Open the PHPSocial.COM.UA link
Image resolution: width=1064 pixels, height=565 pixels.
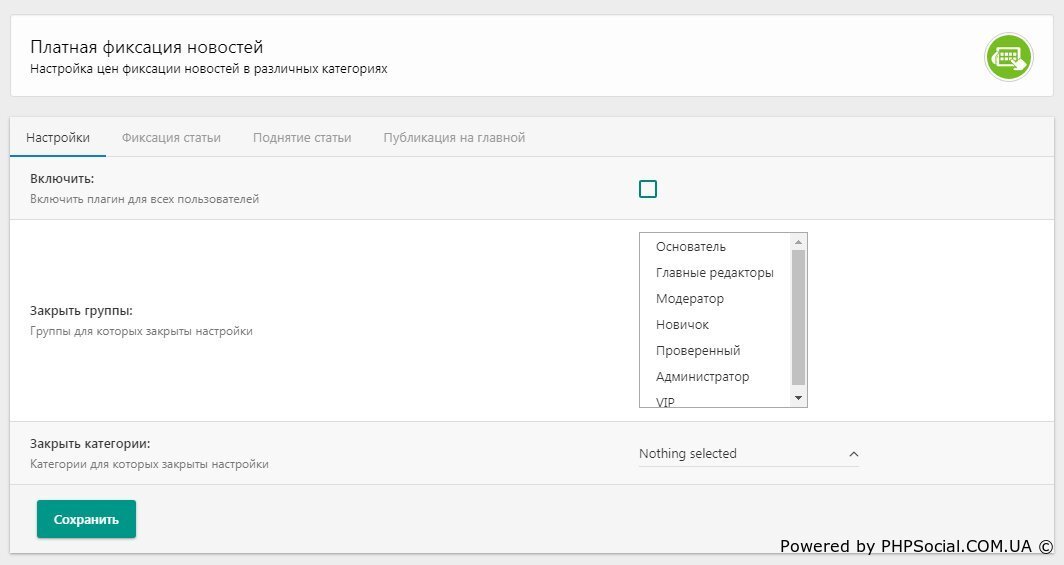[955, 546]
